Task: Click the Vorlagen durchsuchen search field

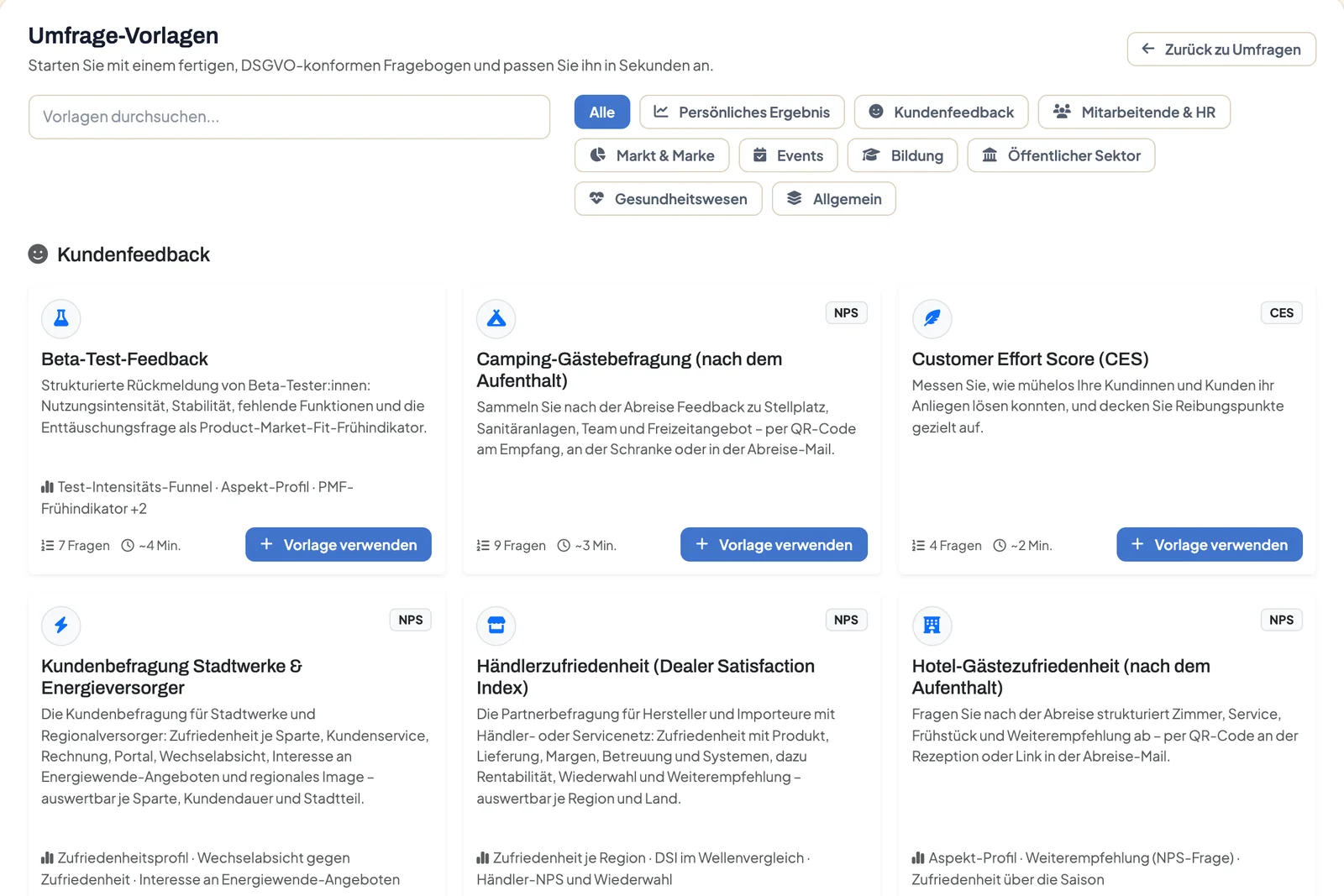Action: (x=289, y=117)
